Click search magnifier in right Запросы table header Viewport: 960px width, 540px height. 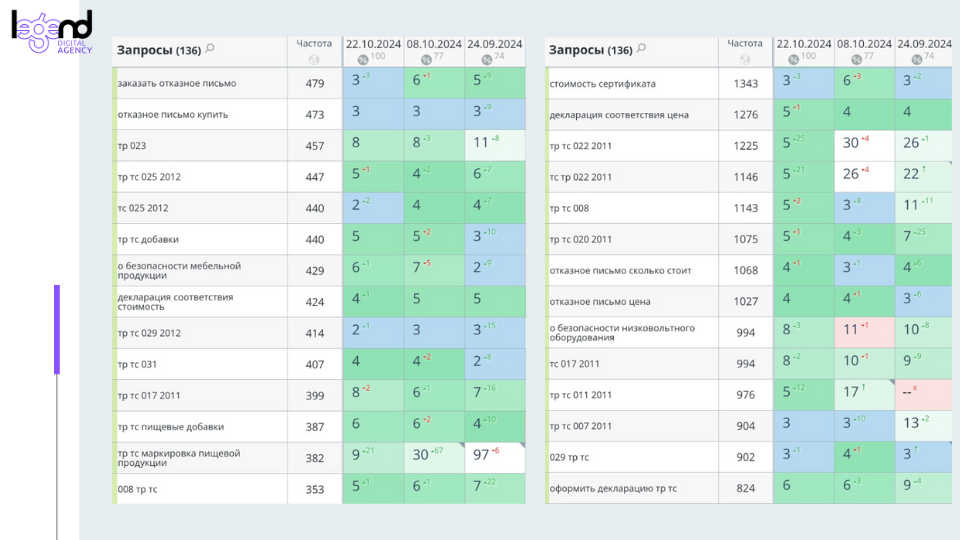click(641, 48)
